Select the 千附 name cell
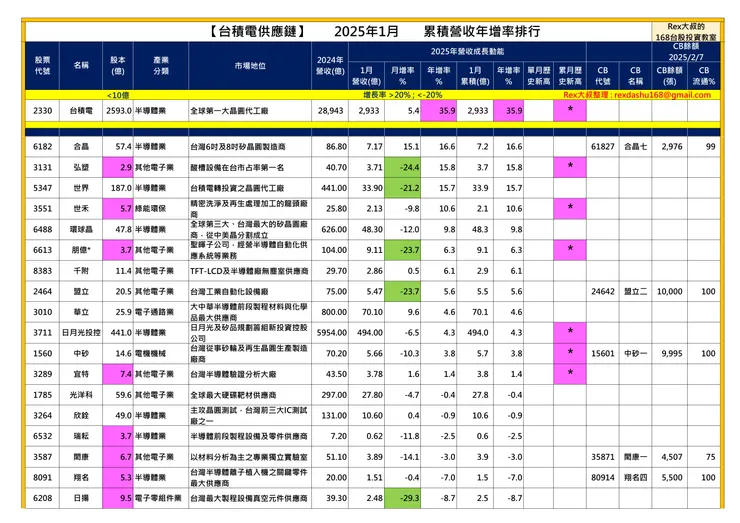Viewport: 740px width, 523px height. click(x=81, y=271)
